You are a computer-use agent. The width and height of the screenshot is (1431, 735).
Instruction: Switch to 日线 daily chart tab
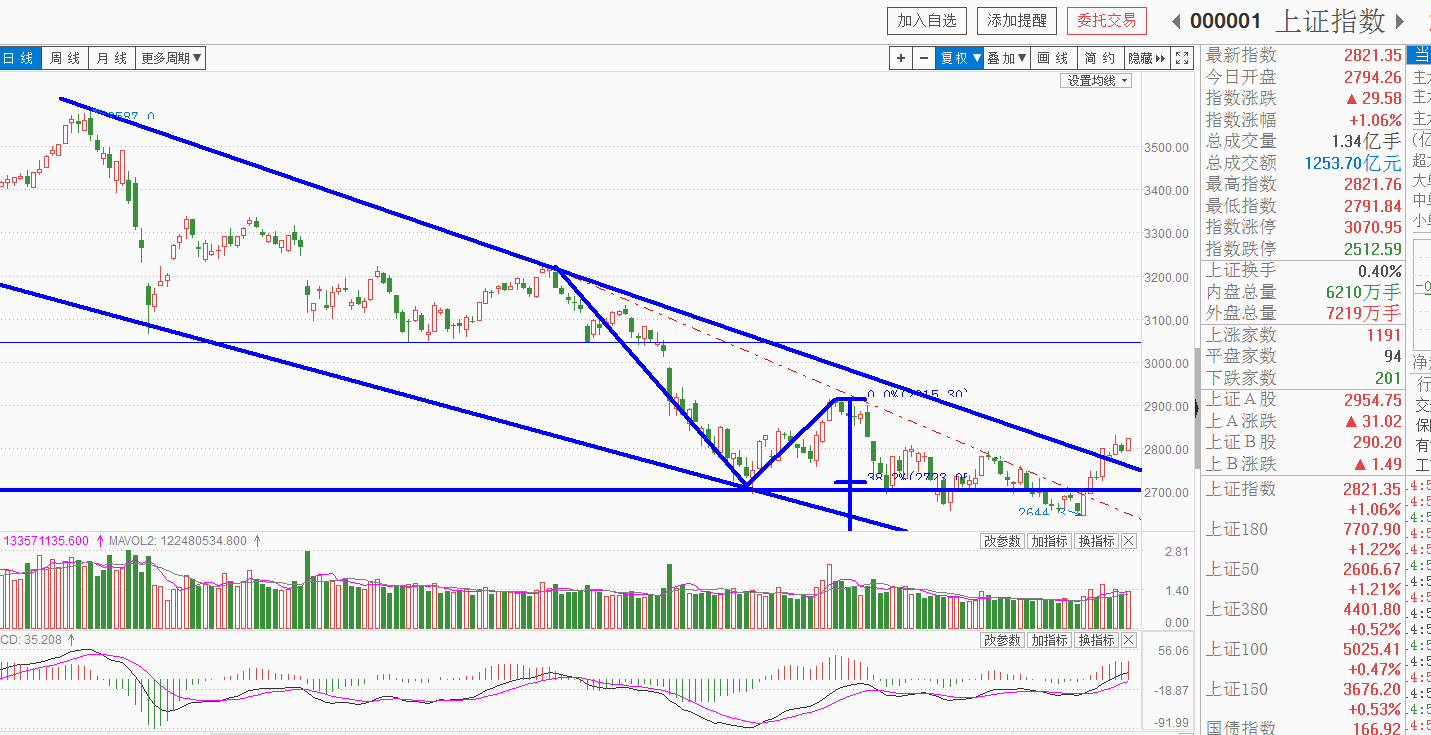(x=19, y=58)
